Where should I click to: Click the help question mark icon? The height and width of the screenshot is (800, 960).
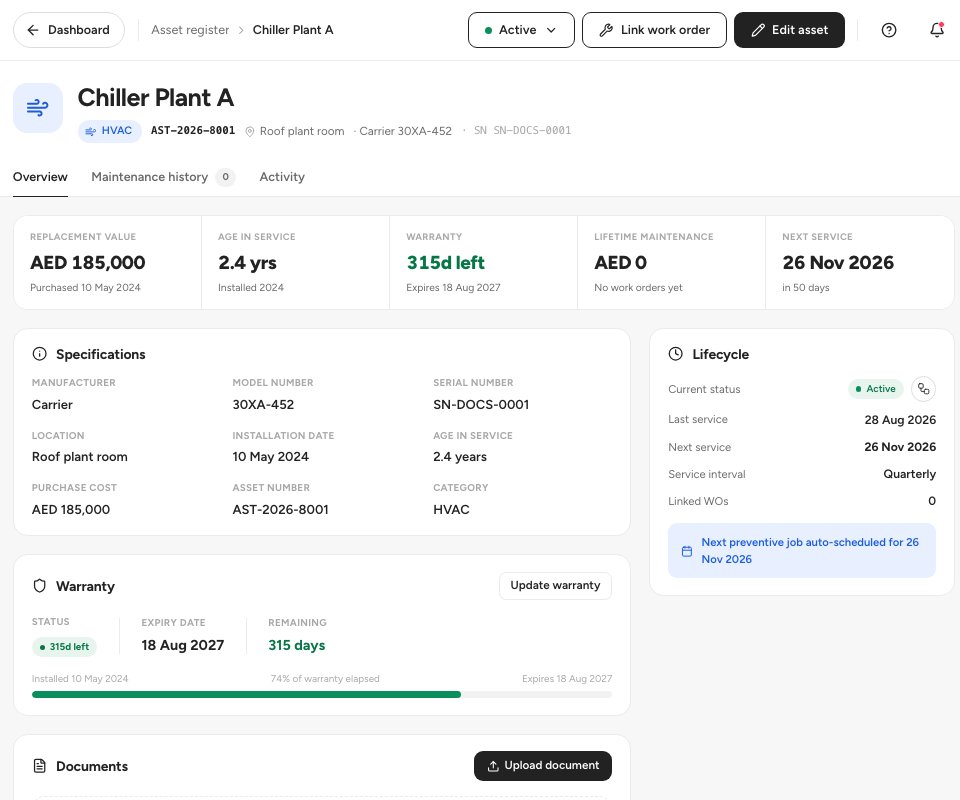888,30
